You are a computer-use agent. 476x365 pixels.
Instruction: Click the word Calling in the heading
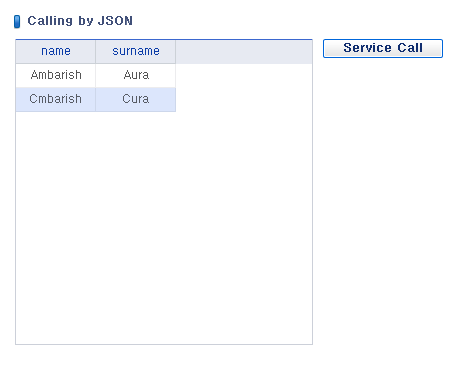click(x=50, y=21)
